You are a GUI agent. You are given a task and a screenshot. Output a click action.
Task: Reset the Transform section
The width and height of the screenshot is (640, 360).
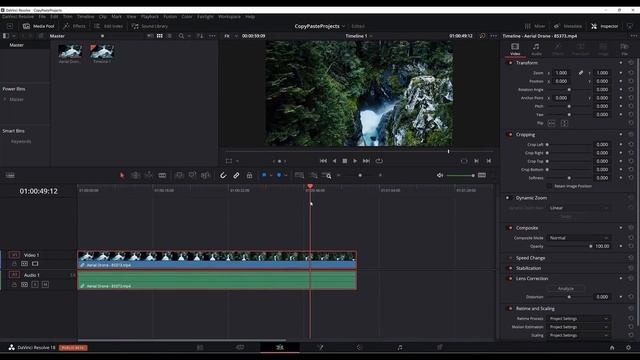click(631, 63)
